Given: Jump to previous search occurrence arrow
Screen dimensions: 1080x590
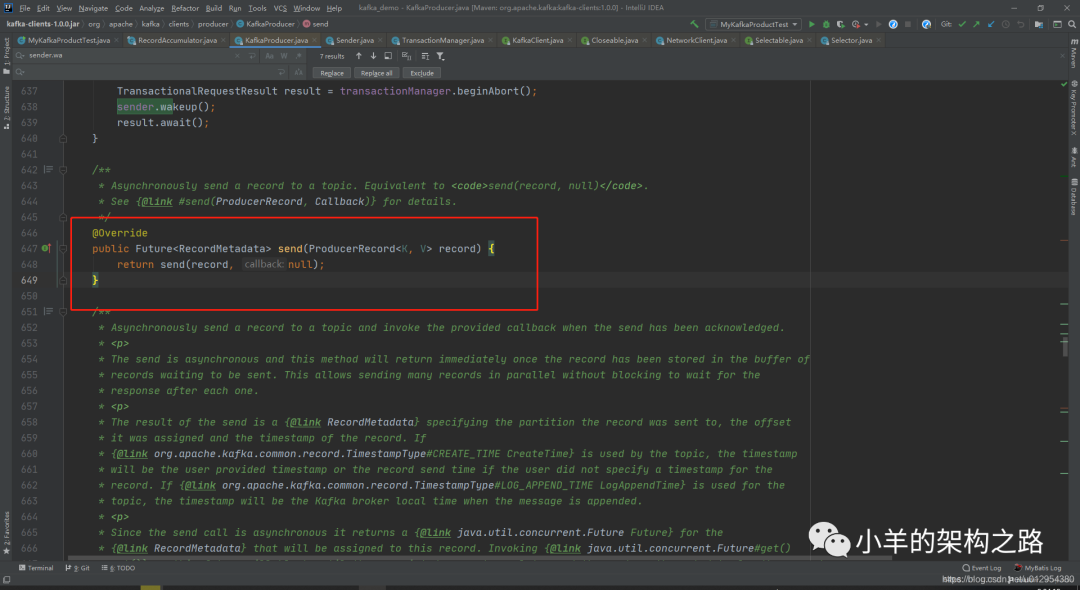Looking at the screenshot, I should coord(359,57).
